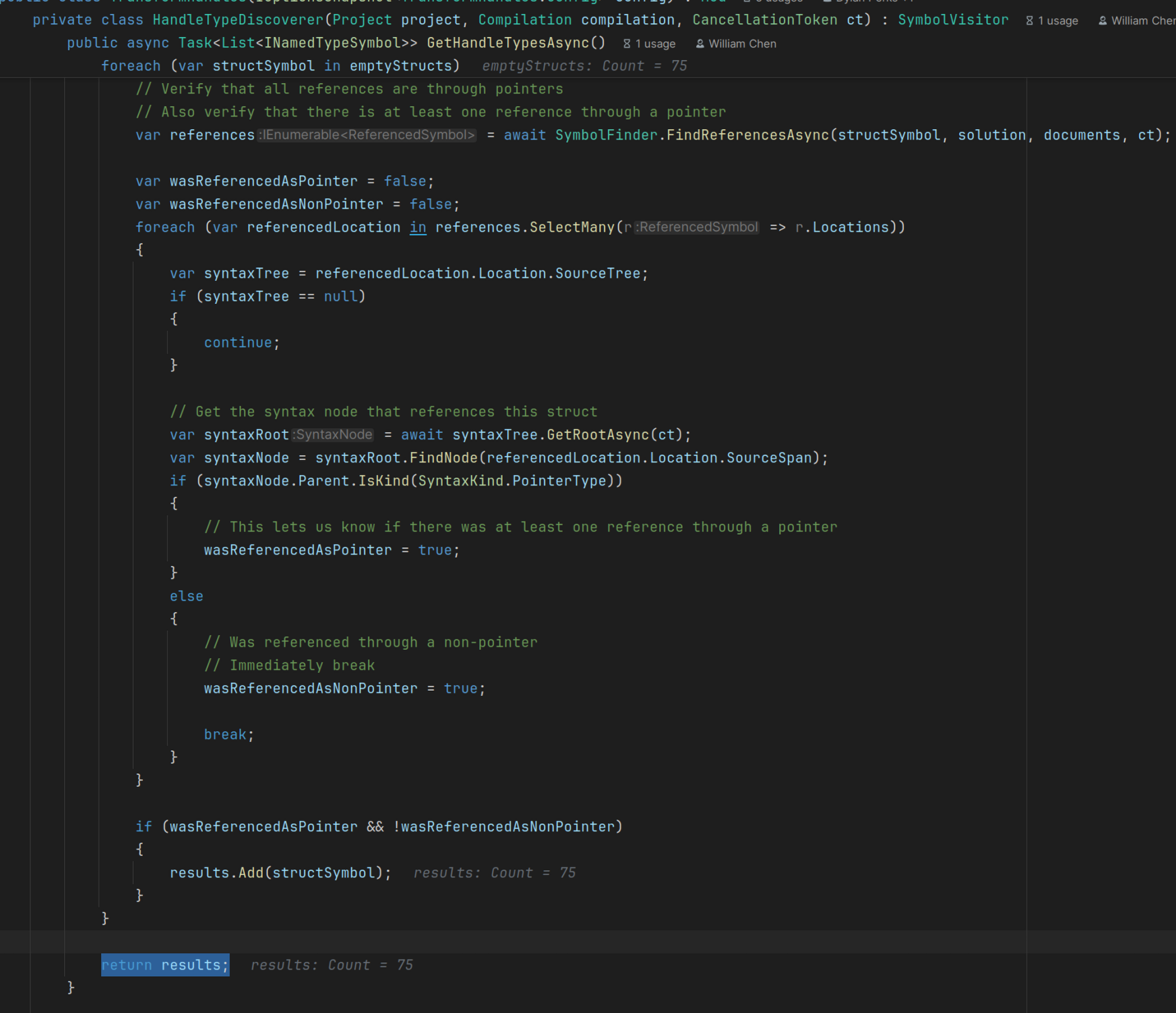
Task: Click wasReferencedAsPointer in the "= true" assignment
Action: coord(298,550)
